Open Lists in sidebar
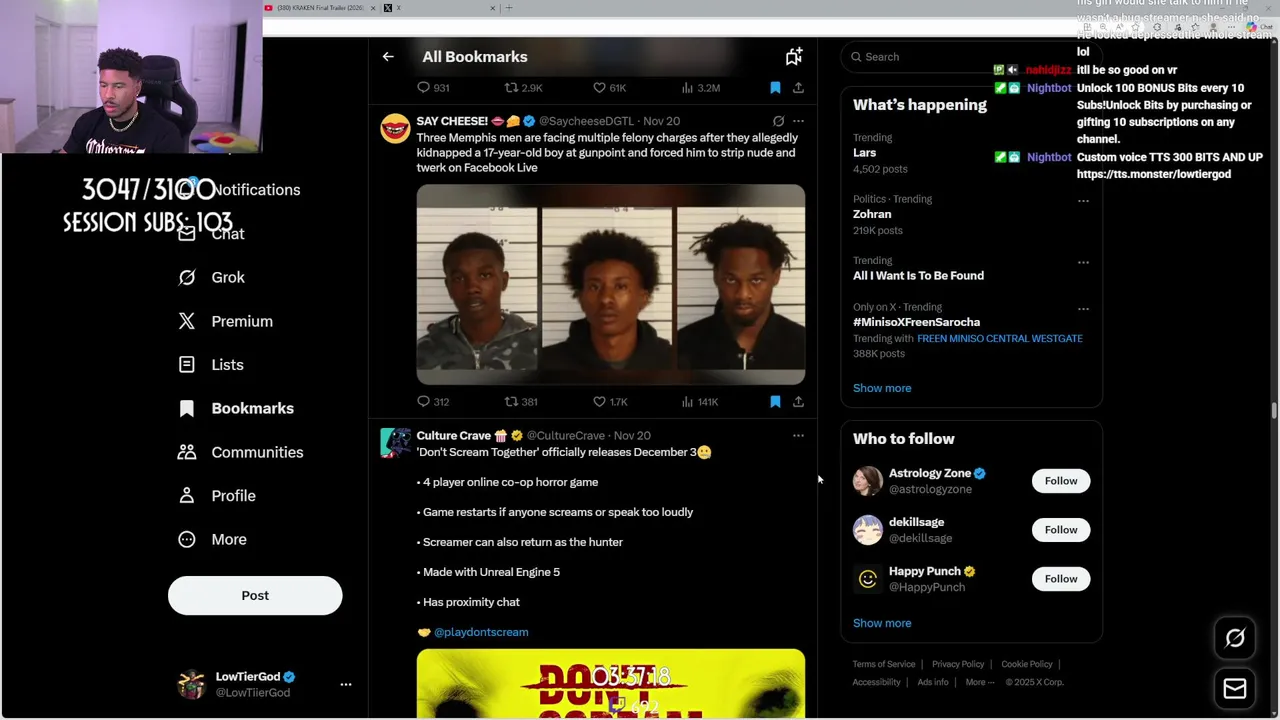This screenshot has width=1280, height=720. coord(210,365)
